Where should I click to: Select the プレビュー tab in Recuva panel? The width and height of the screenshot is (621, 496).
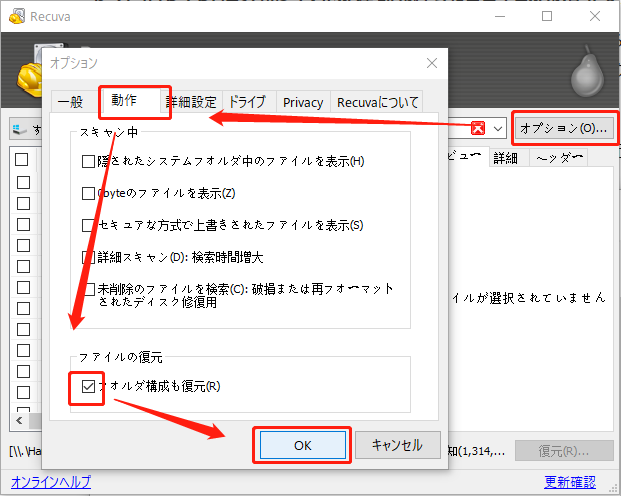click(467, 157)
